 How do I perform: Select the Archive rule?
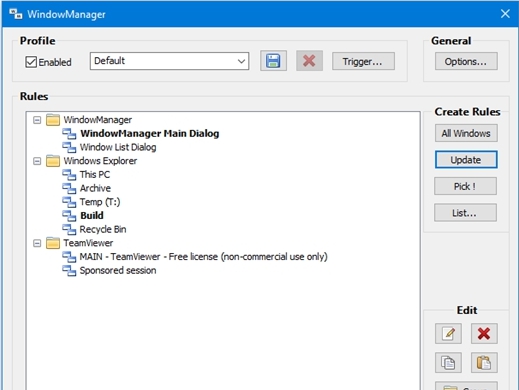(95, 188)
